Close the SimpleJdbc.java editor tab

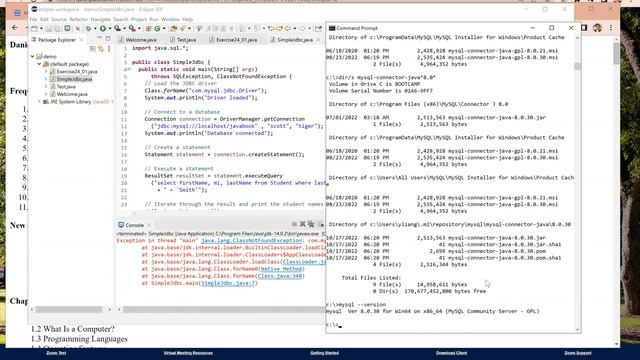318,40
